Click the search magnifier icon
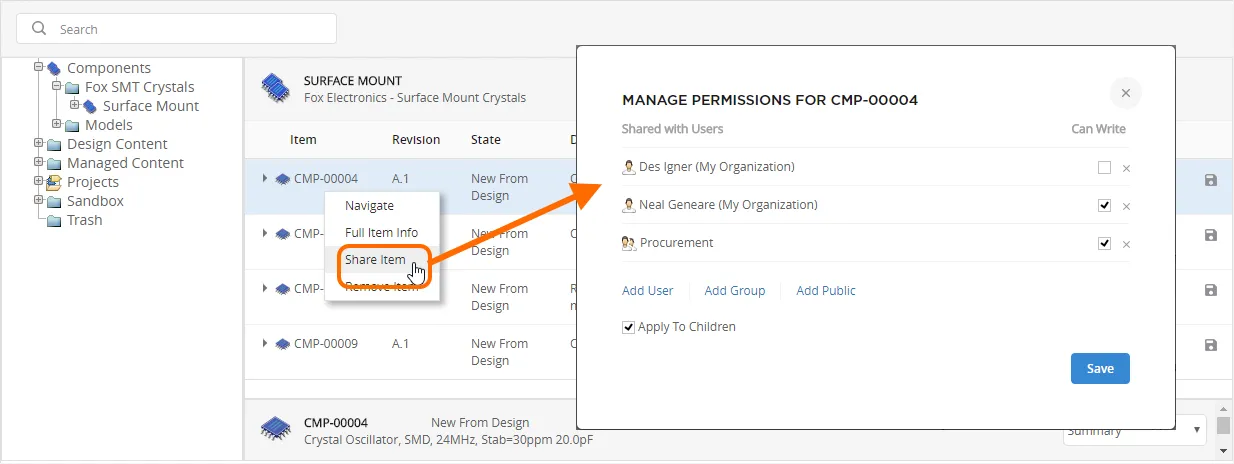 [40, 29]
